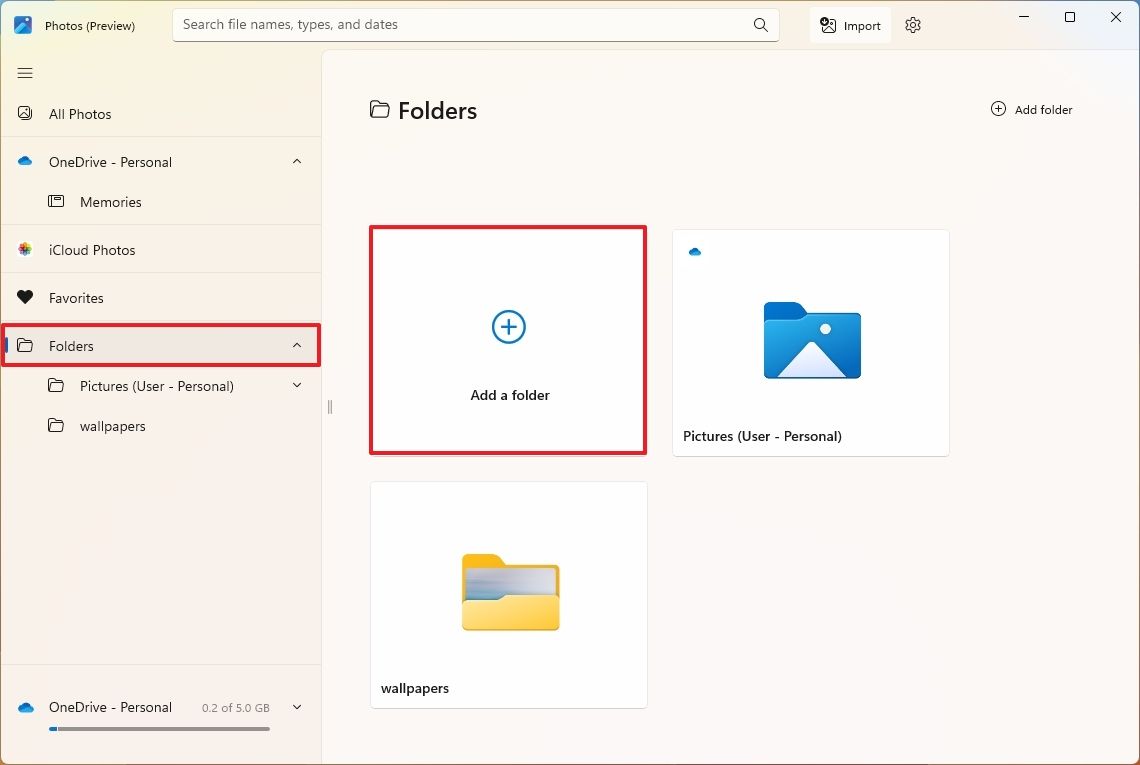
Task: Launch the Import tool
Action: 849,25
